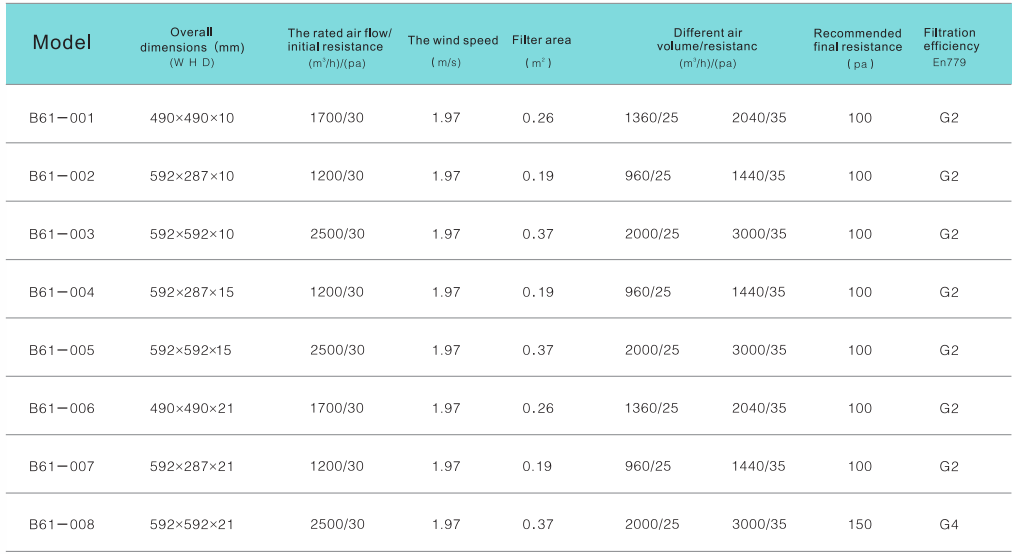Screen dimensions: 1014x554
Task: Click the B61-002 model cell
Action: pyautogui.click(x=62, y=176)
